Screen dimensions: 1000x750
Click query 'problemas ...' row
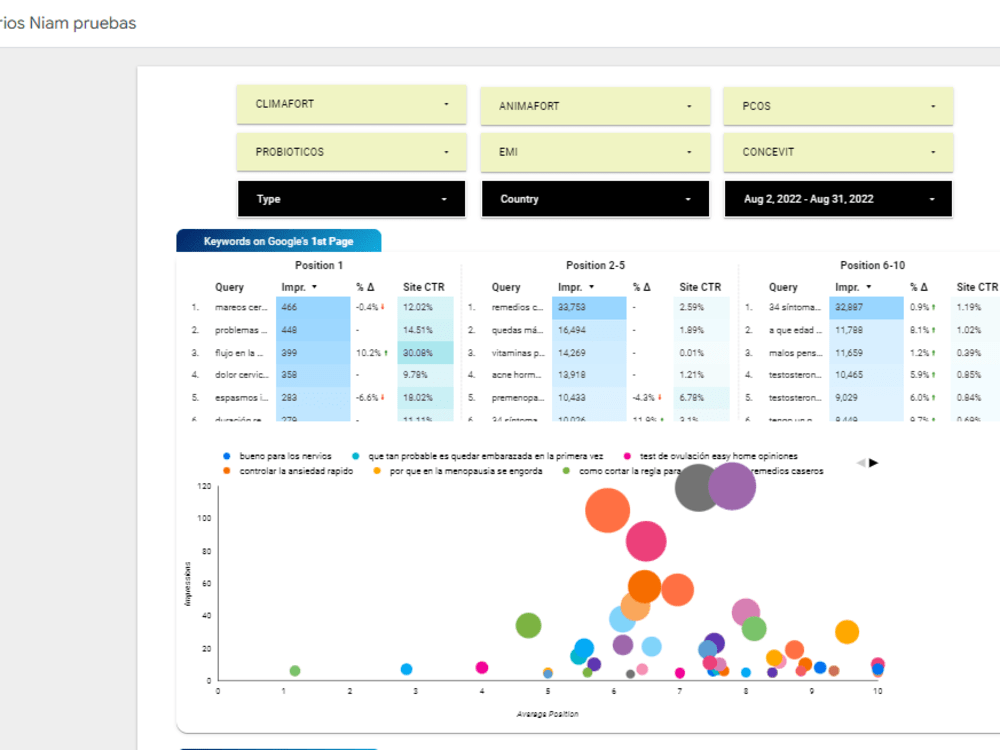241,330
